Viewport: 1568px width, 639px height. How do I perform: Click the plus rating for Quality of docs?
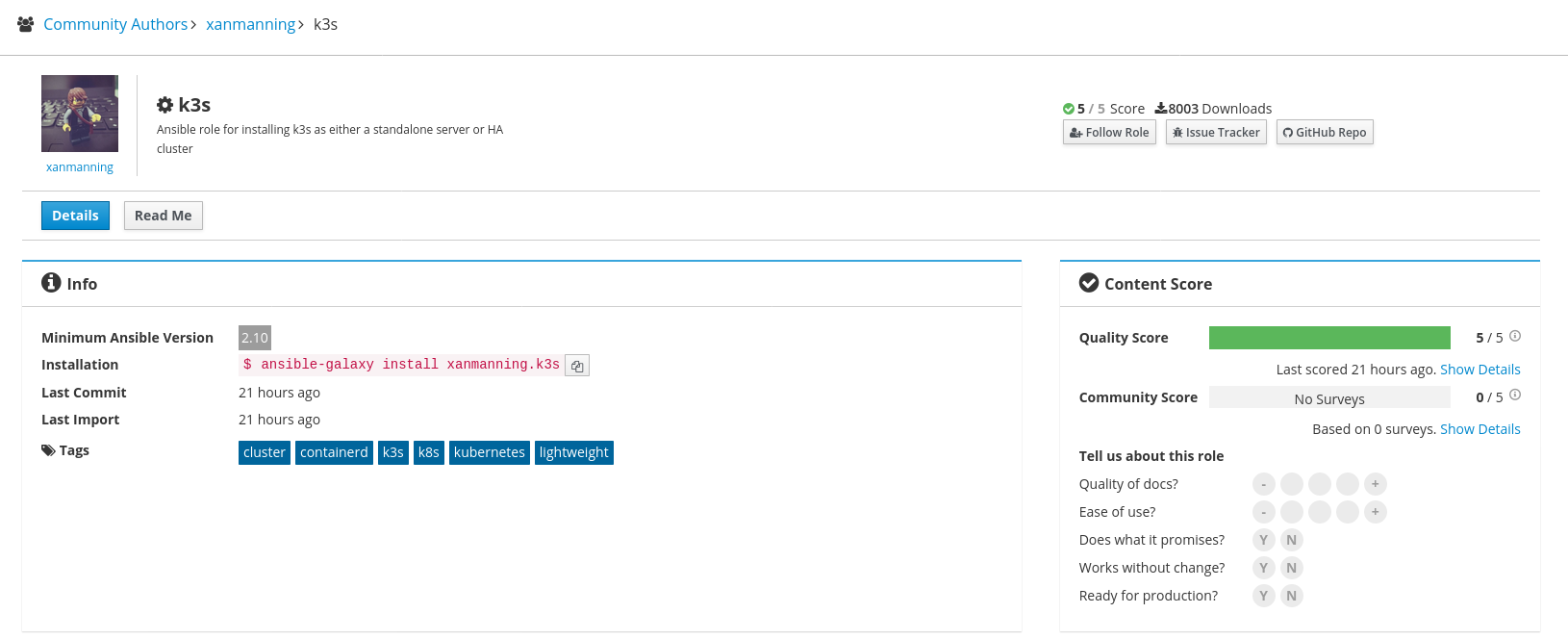[x=1376, y=484]
